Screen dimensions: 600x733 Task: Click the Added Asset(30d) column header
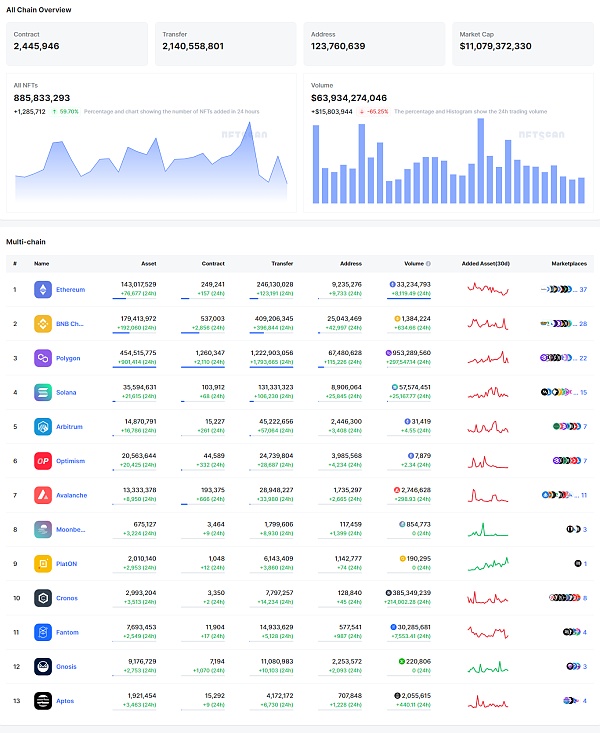pos(486,264)
